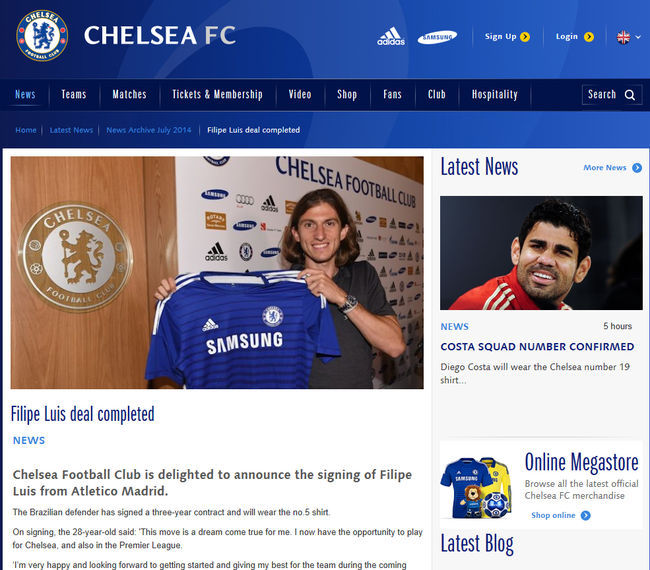Open Costa Squad Number Confirmed headline
This screenshot has width=650, height=570.
[537, 347]
